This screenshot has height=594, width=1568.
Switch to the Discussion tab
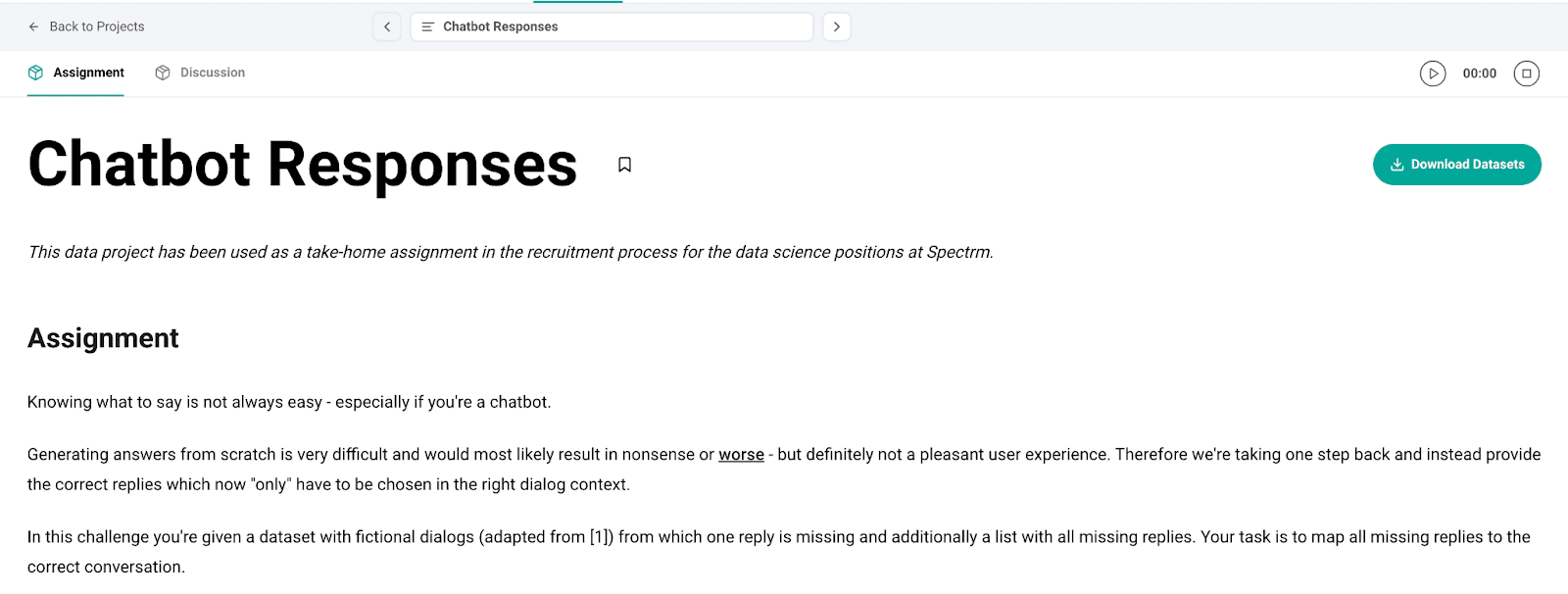point(212,72)
